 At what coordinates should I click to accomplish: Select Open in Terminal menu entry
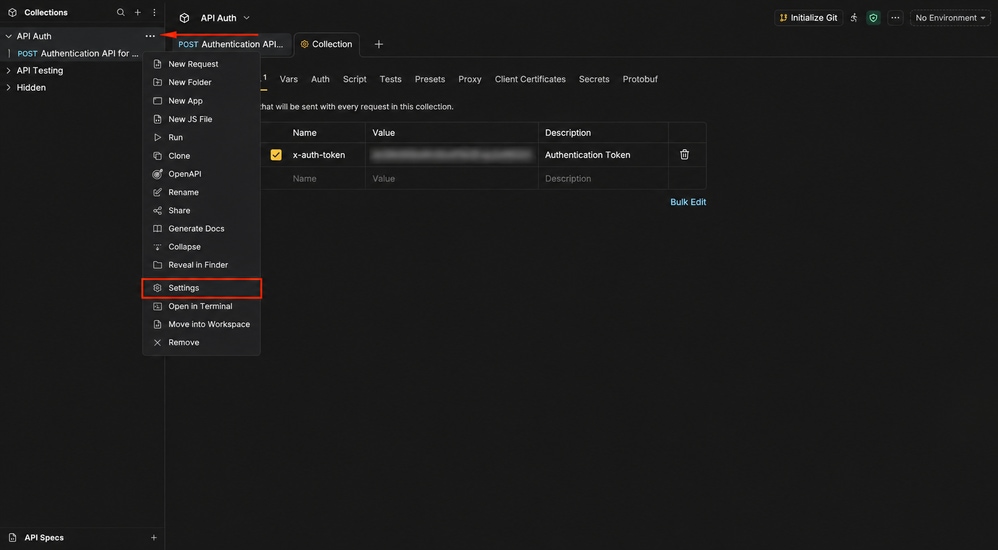pos(202,306)
